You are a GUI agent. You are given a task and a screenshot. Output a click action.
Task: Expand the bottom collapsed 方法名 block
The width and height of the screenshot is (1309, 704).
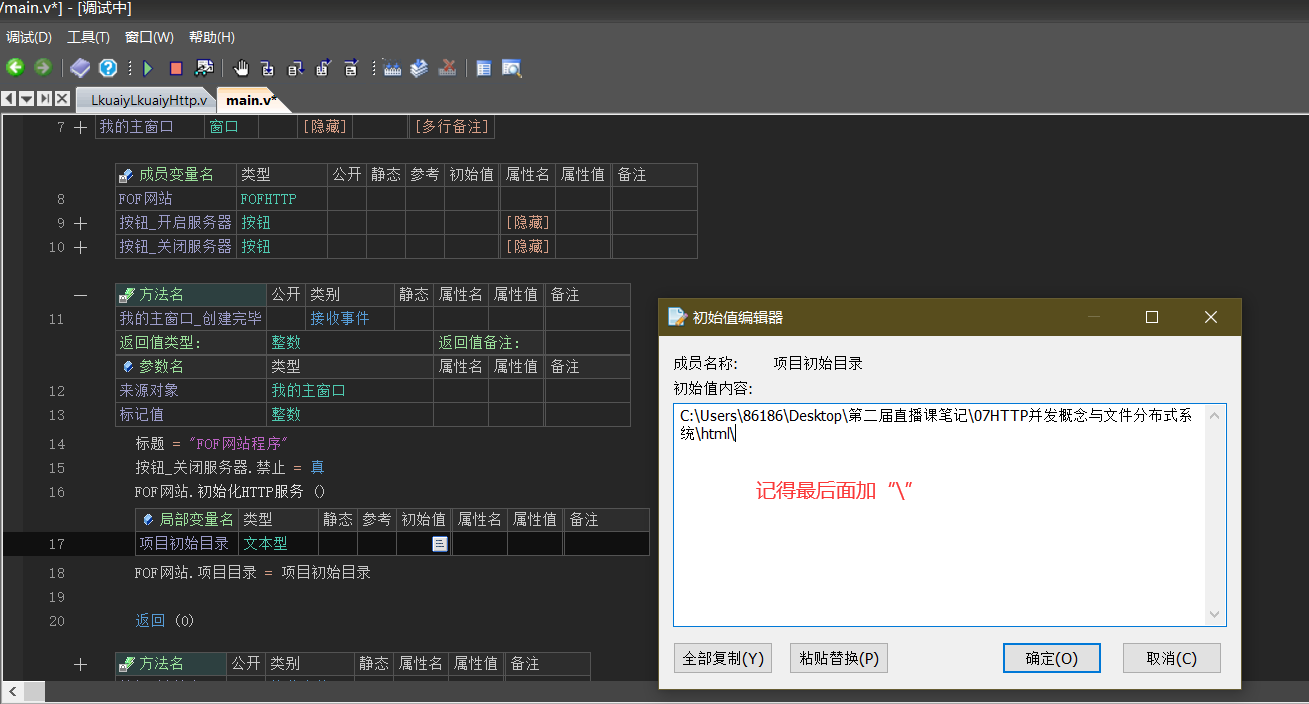[81, 663]
